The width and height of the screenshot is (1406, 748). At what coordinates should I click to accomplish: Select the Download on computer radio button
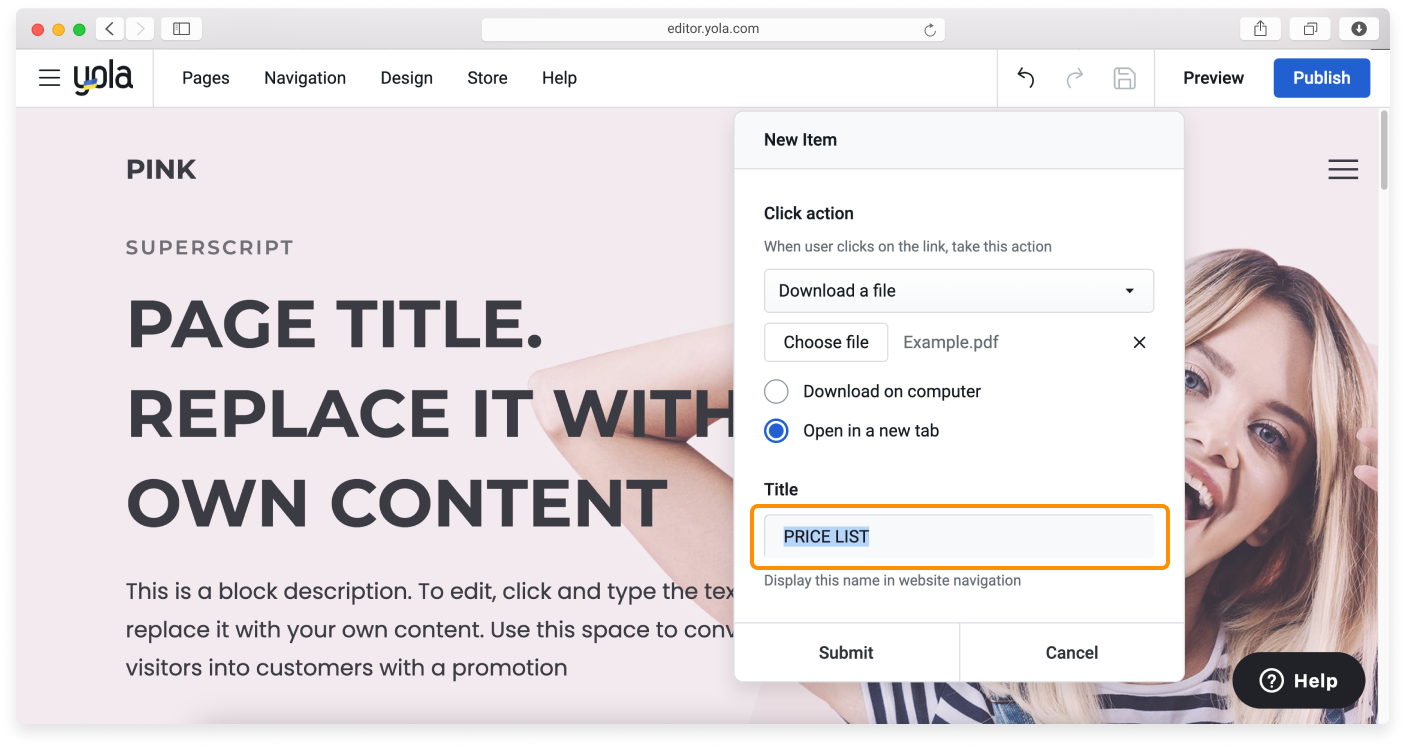click(x=776, y=391)
